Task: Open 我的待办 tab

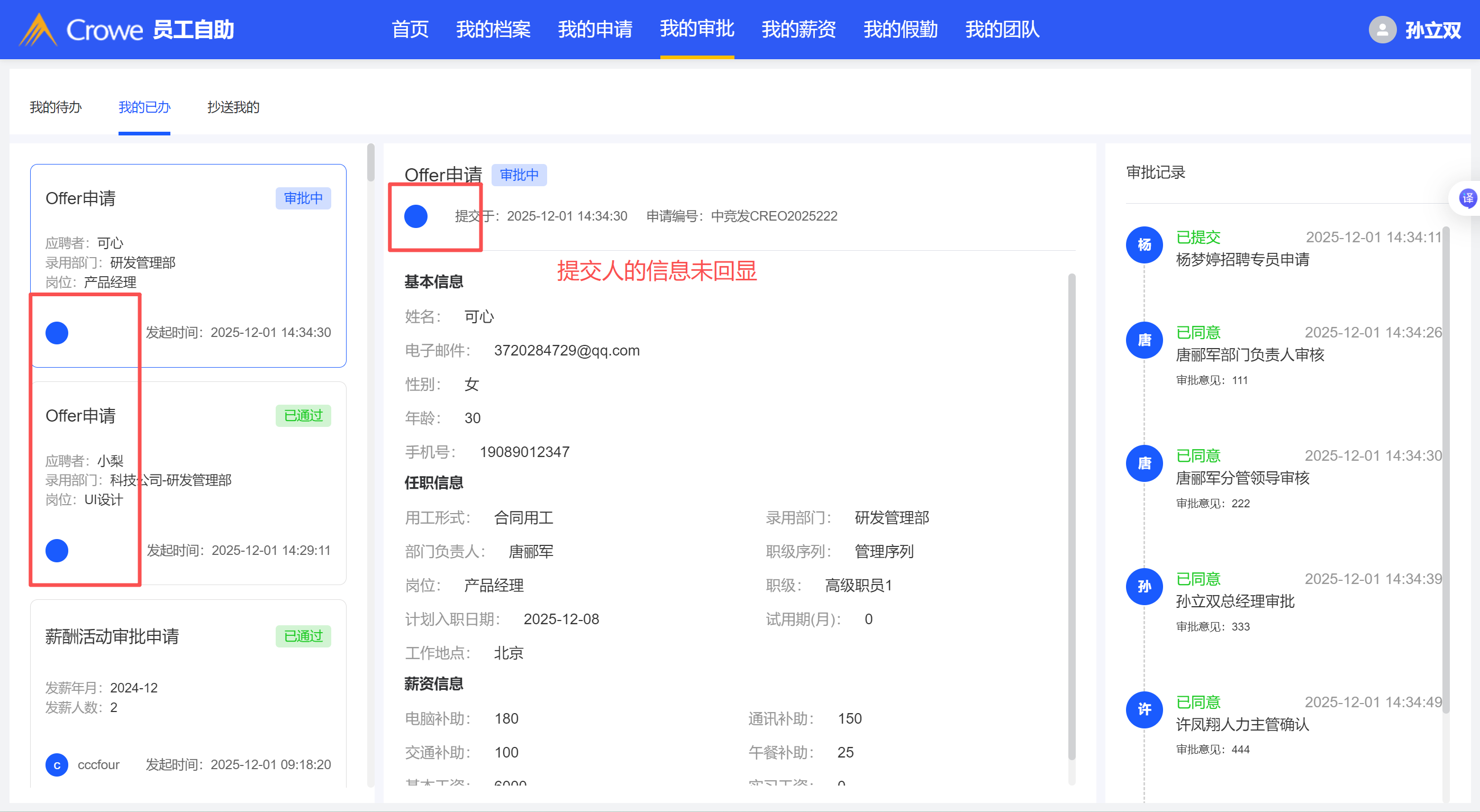Action: [x=56, y=107]
